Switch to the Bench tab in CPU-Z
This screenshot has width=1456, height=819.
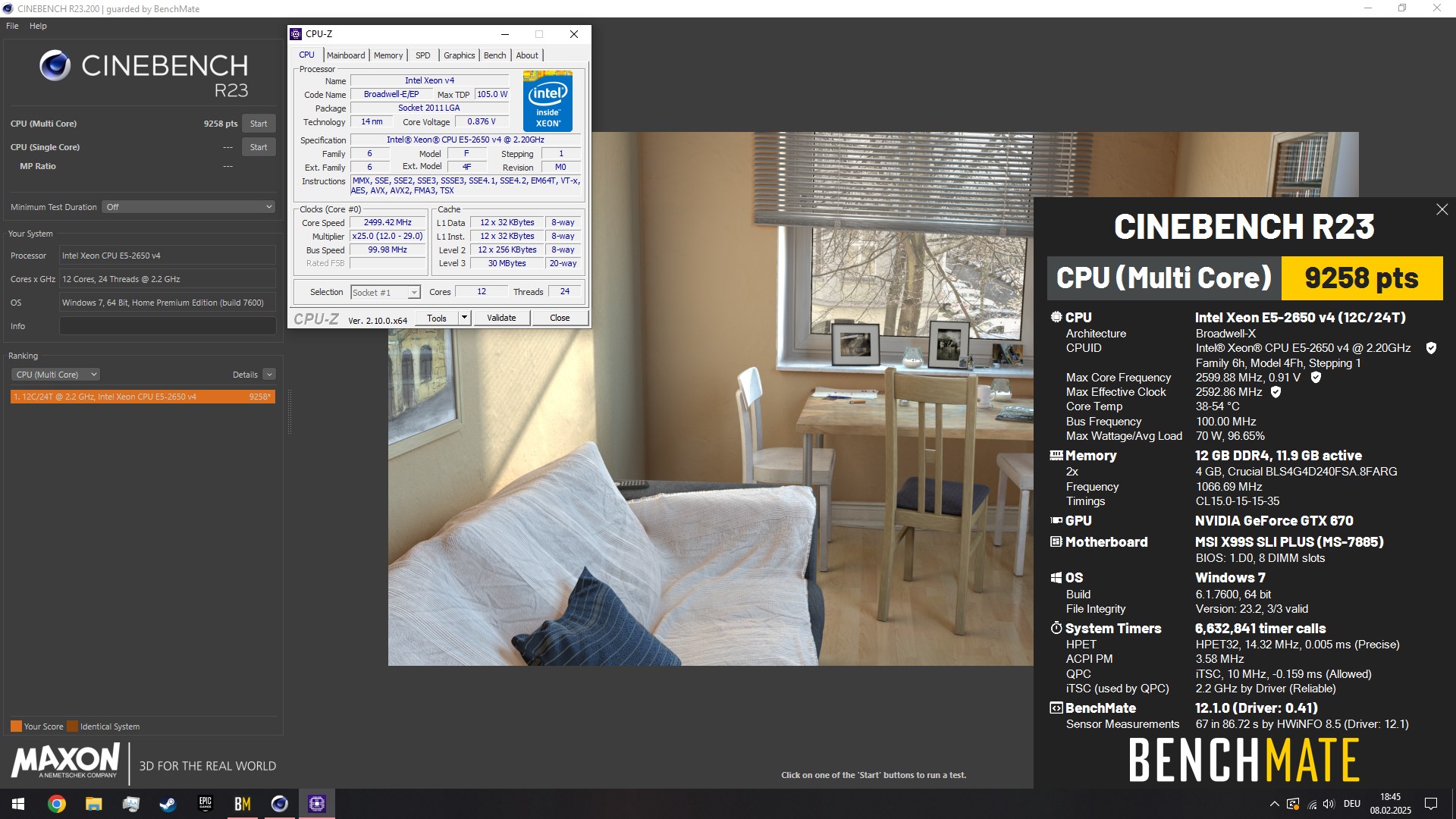pos(494,55)
